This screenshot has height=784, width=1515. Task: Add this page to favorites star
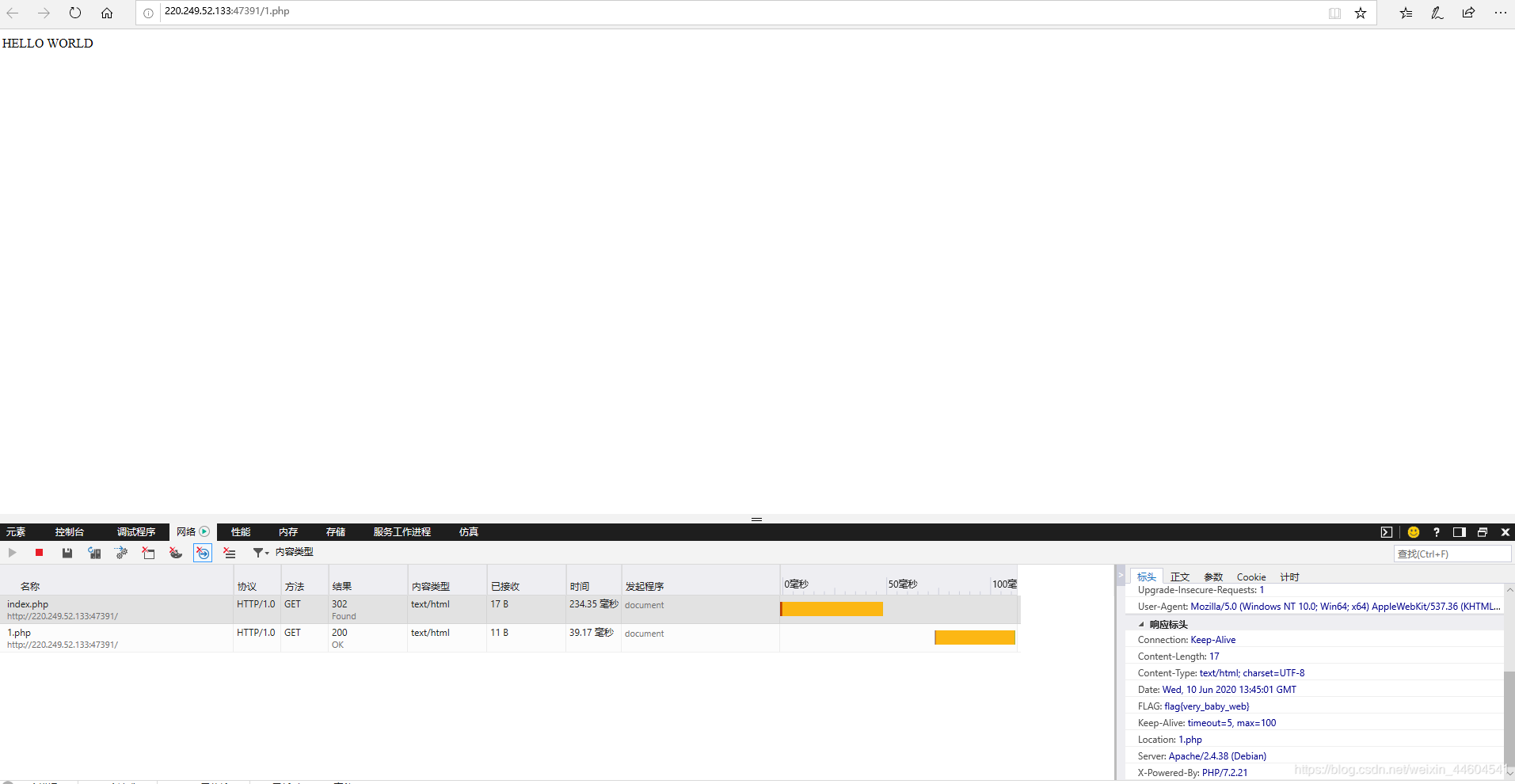click(x=1361, y=13)
